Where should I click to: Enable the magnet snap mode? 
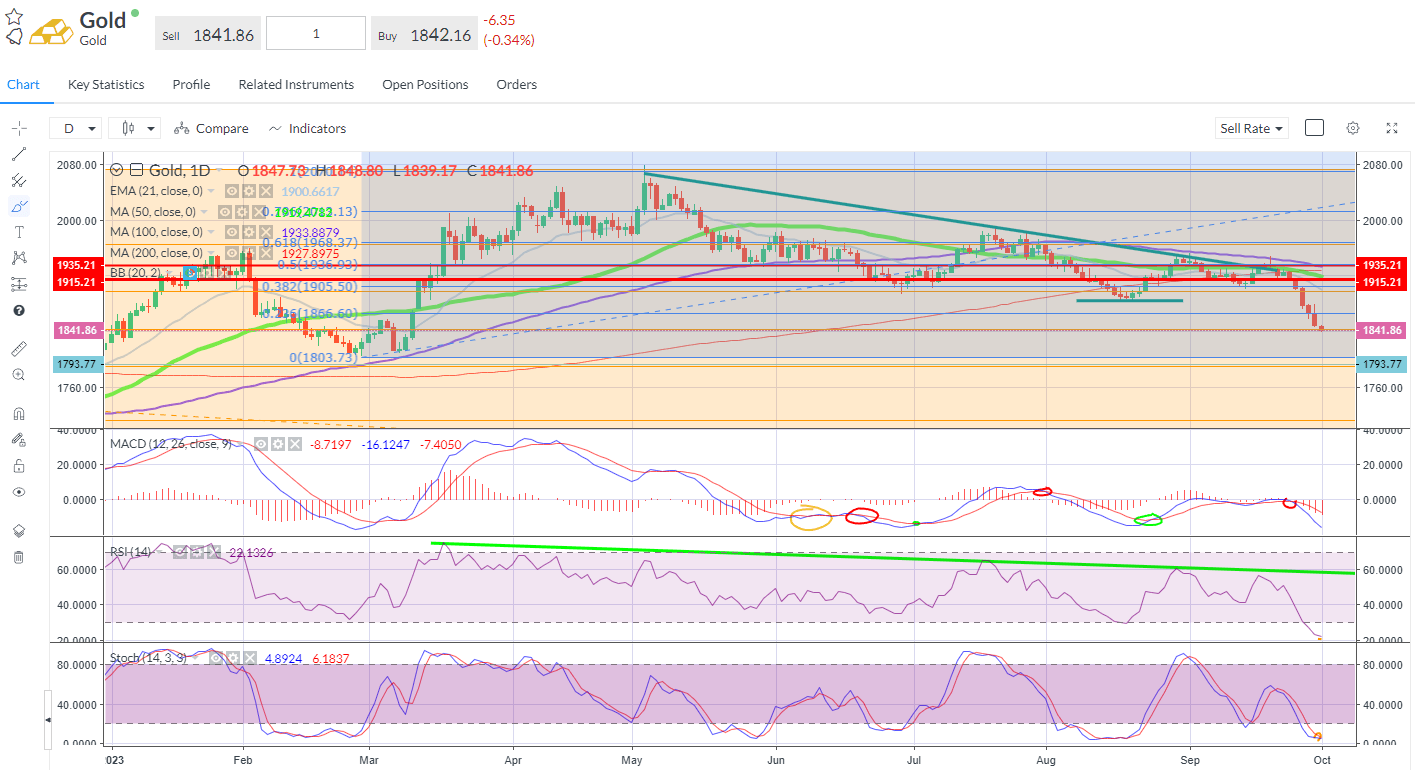point(19,414)
